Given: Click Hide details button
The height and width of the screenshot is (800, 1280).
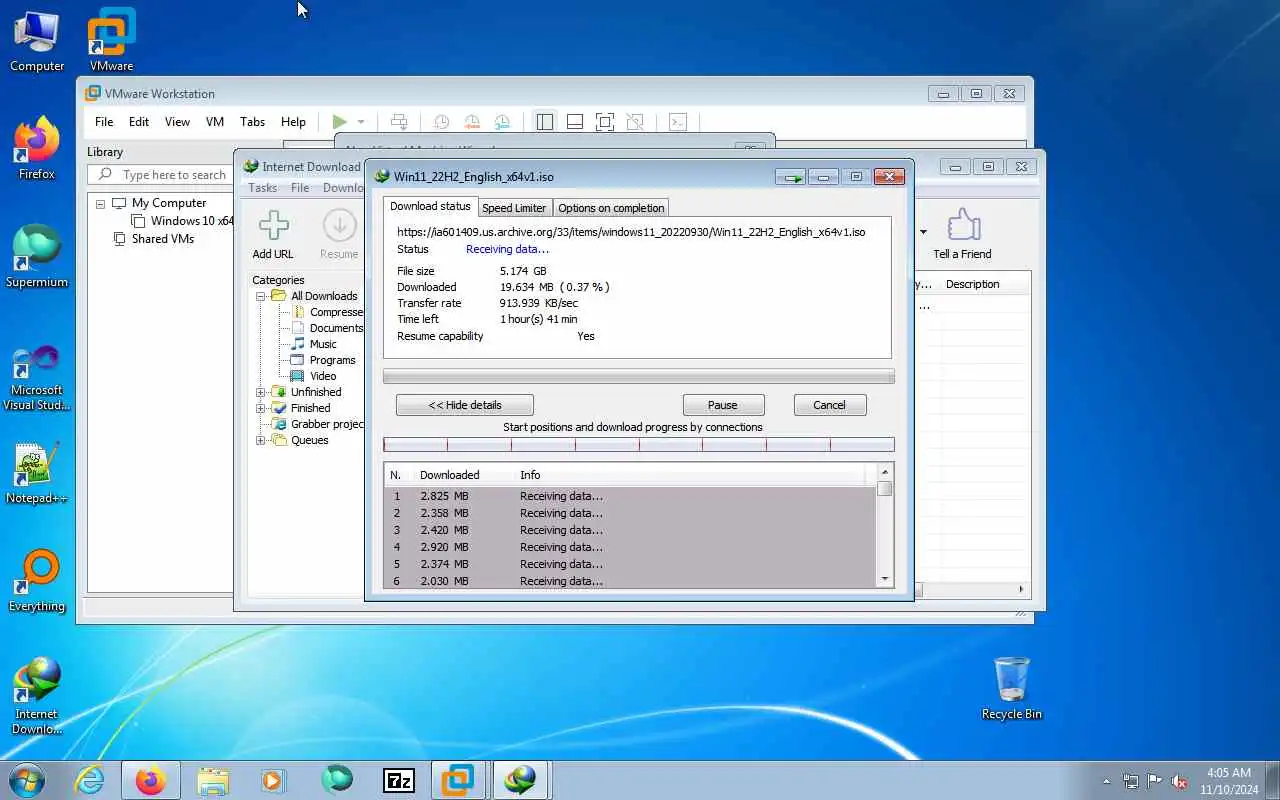Looking at the screenshot, I should [465, 405].
